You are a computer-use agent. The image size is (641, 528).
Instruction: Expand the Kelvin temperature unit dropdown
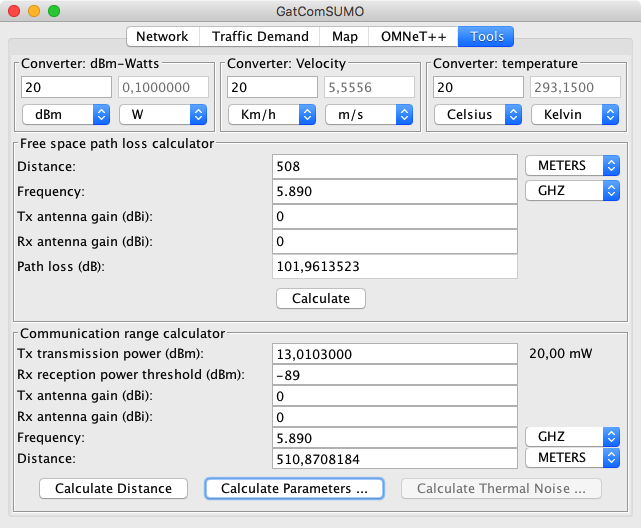click(574, 114)
